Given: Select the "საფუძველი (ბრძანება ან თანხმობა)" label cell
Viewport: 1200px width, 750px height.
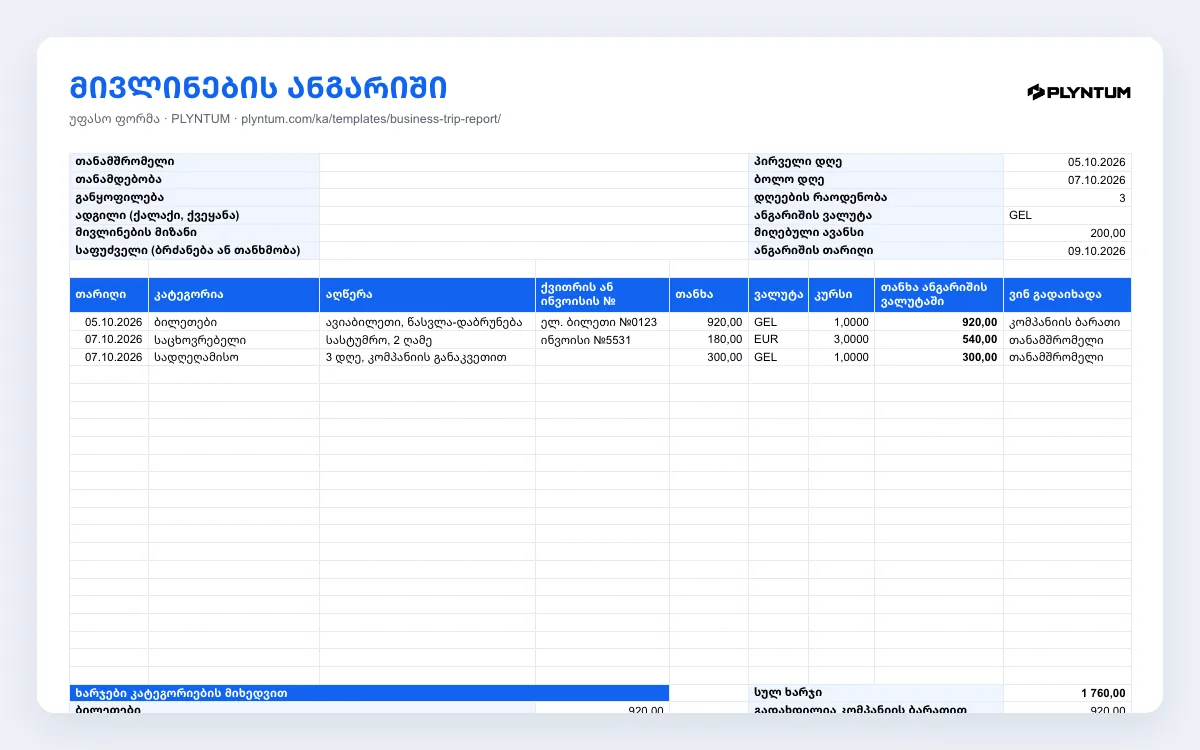Looking at the screenshot, I should 194,250.
